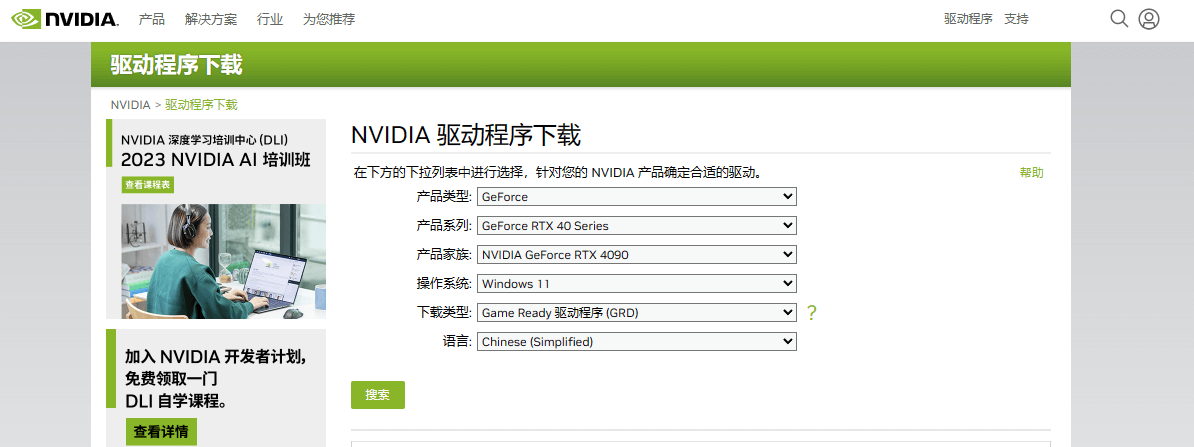Click the 查看详情 button
1194x447 pixels.
[x=161, y=432]
